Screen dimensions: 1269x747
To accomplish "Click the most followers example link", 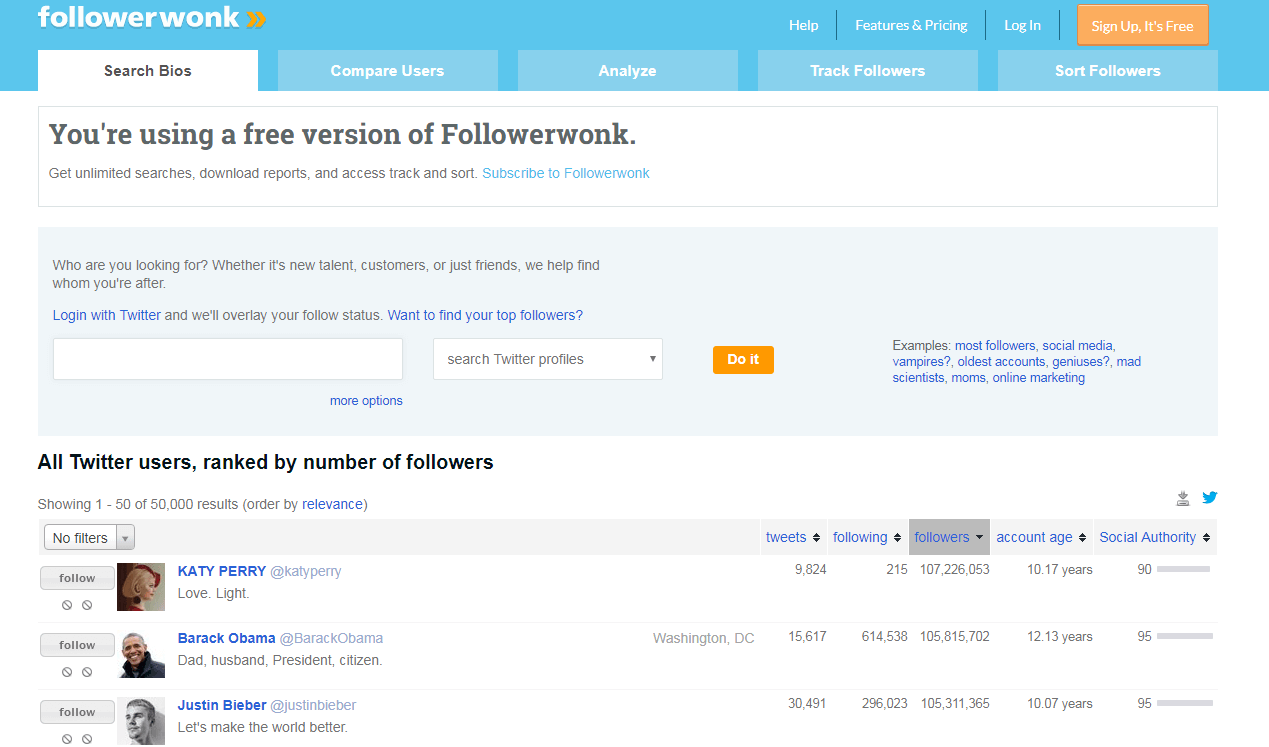I will click(x=995, y=346).
